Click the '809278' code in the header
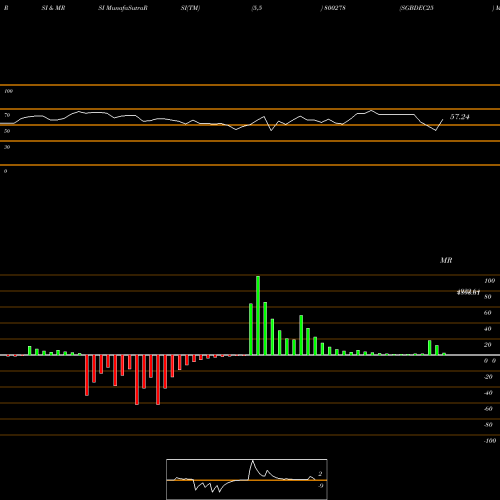500x500 pixels. tap(335, 8)
